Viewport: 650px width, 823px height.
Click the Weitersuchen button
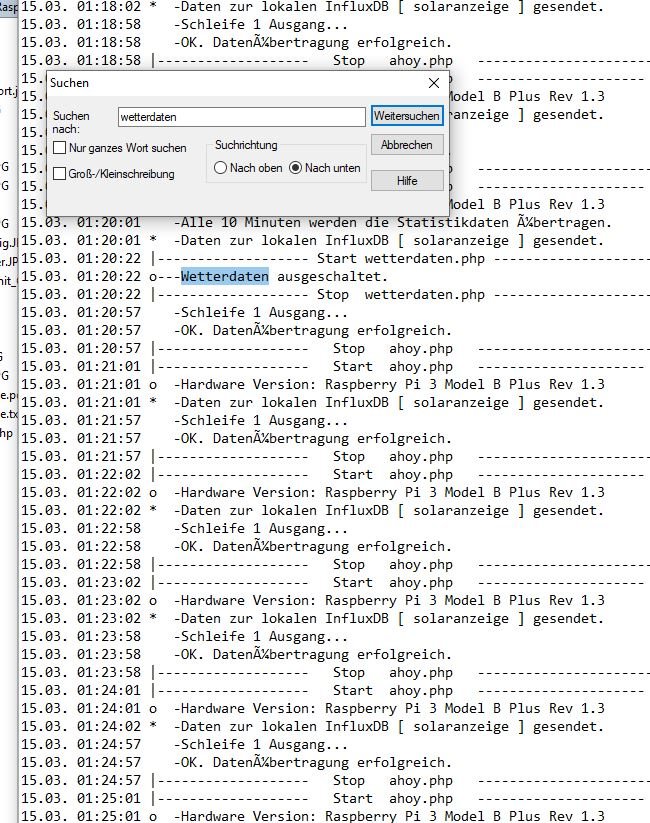point(406,116)
